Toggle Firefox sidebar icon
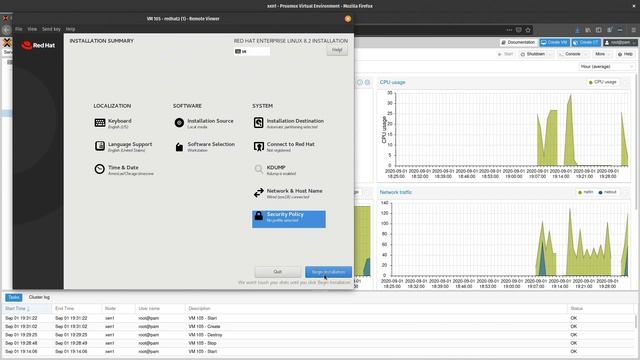Screen dimensions: 640x360 598,30
